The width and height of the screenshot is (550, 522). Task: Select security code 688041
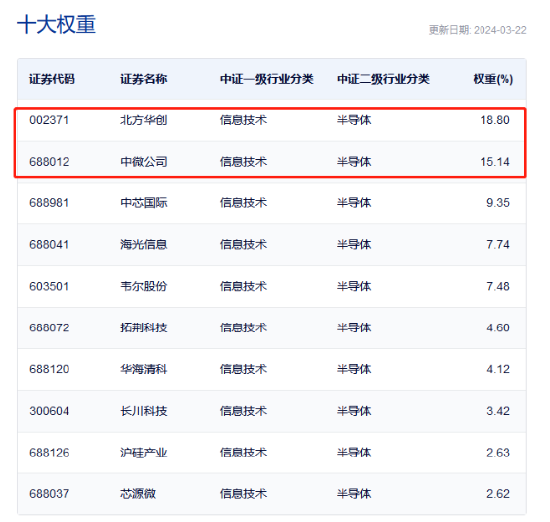[49, 244]
